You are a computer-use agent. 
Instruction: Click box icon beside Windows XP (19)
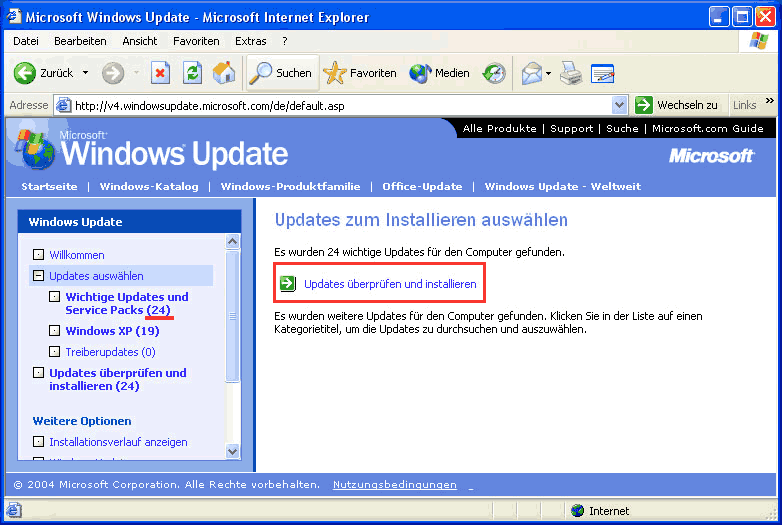tap(54, 330)
